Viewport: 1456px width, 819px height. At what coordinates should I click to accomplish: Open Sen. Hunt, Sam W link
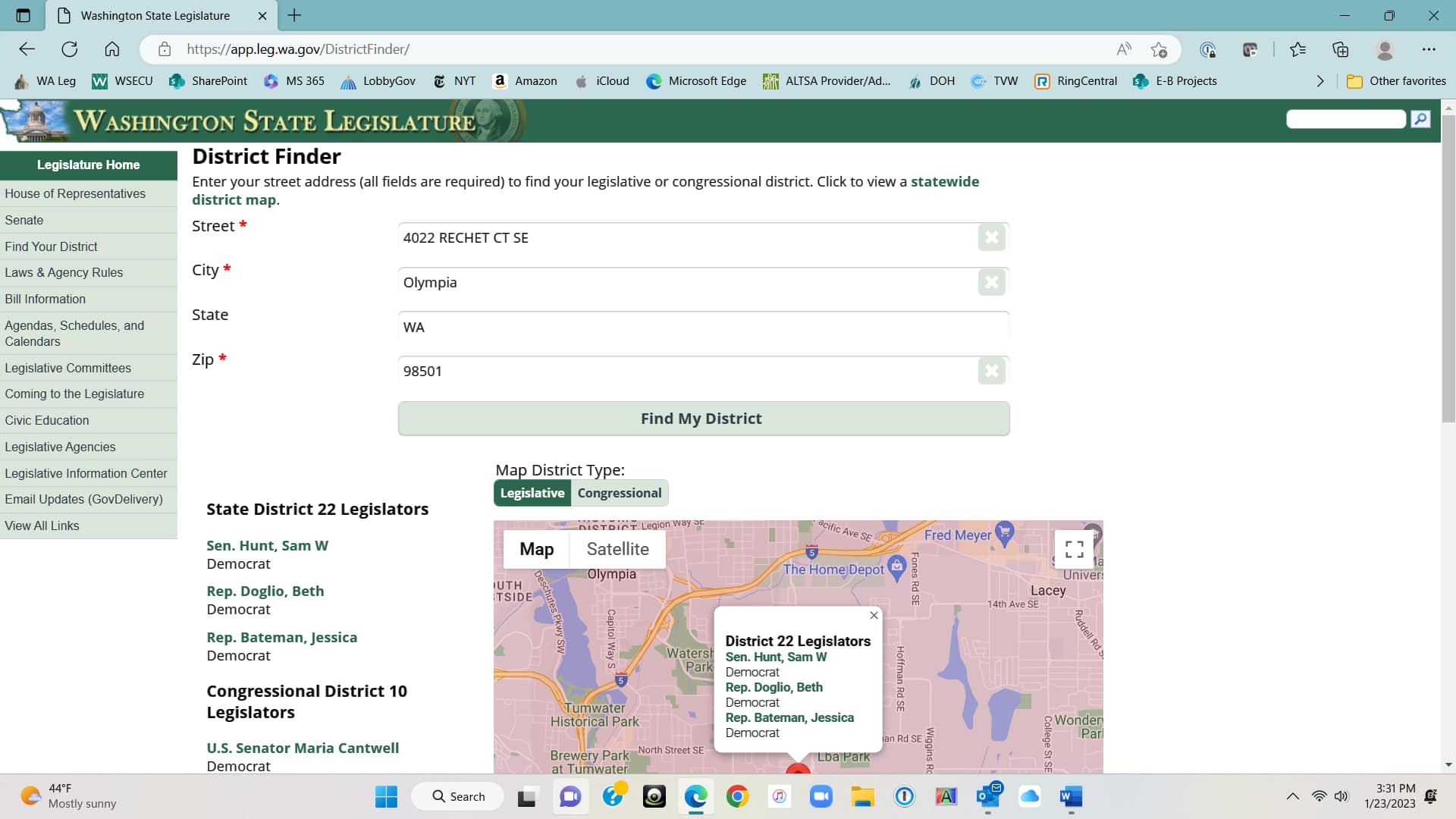coord(267,545)
